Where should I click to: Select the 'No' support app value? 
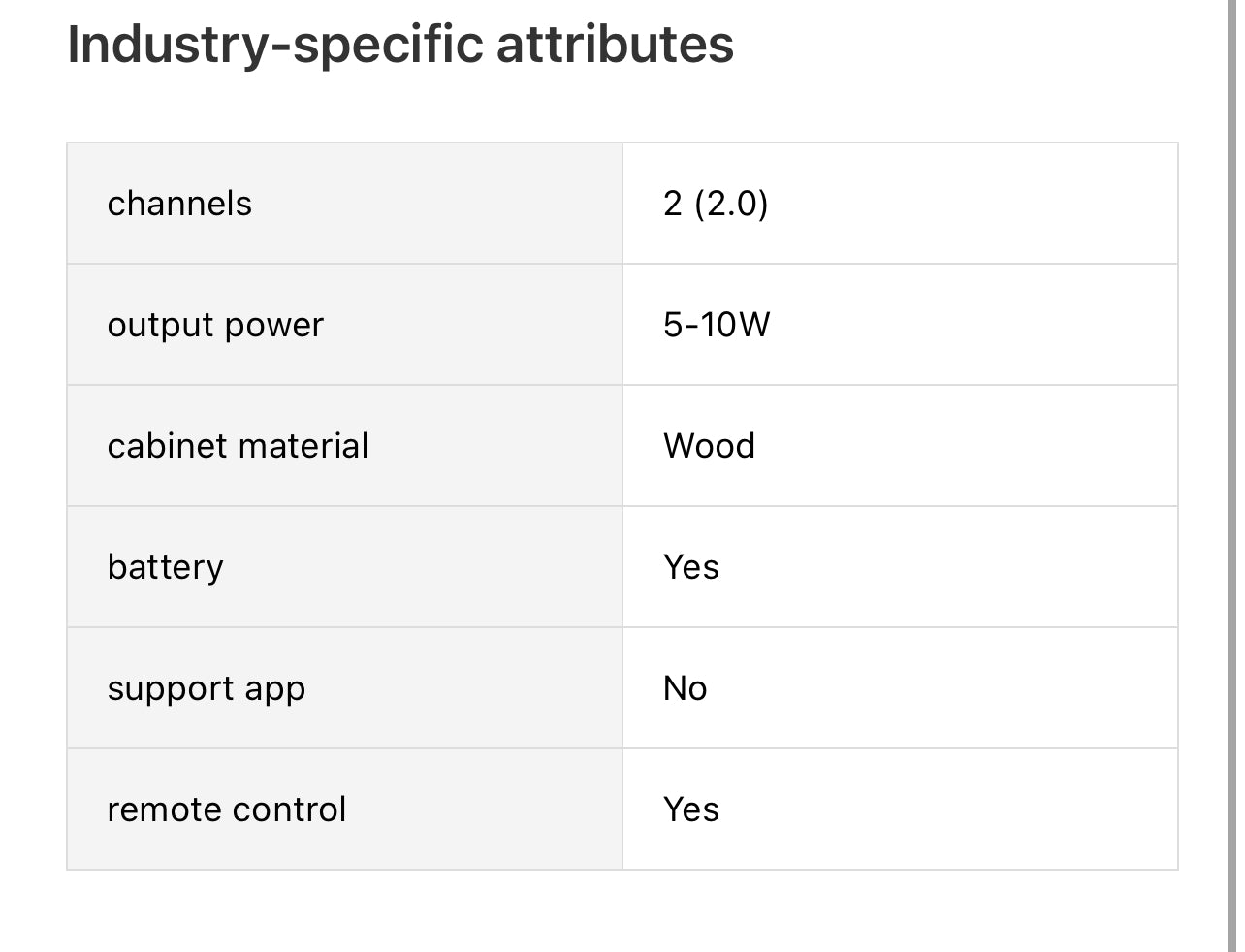685,688
